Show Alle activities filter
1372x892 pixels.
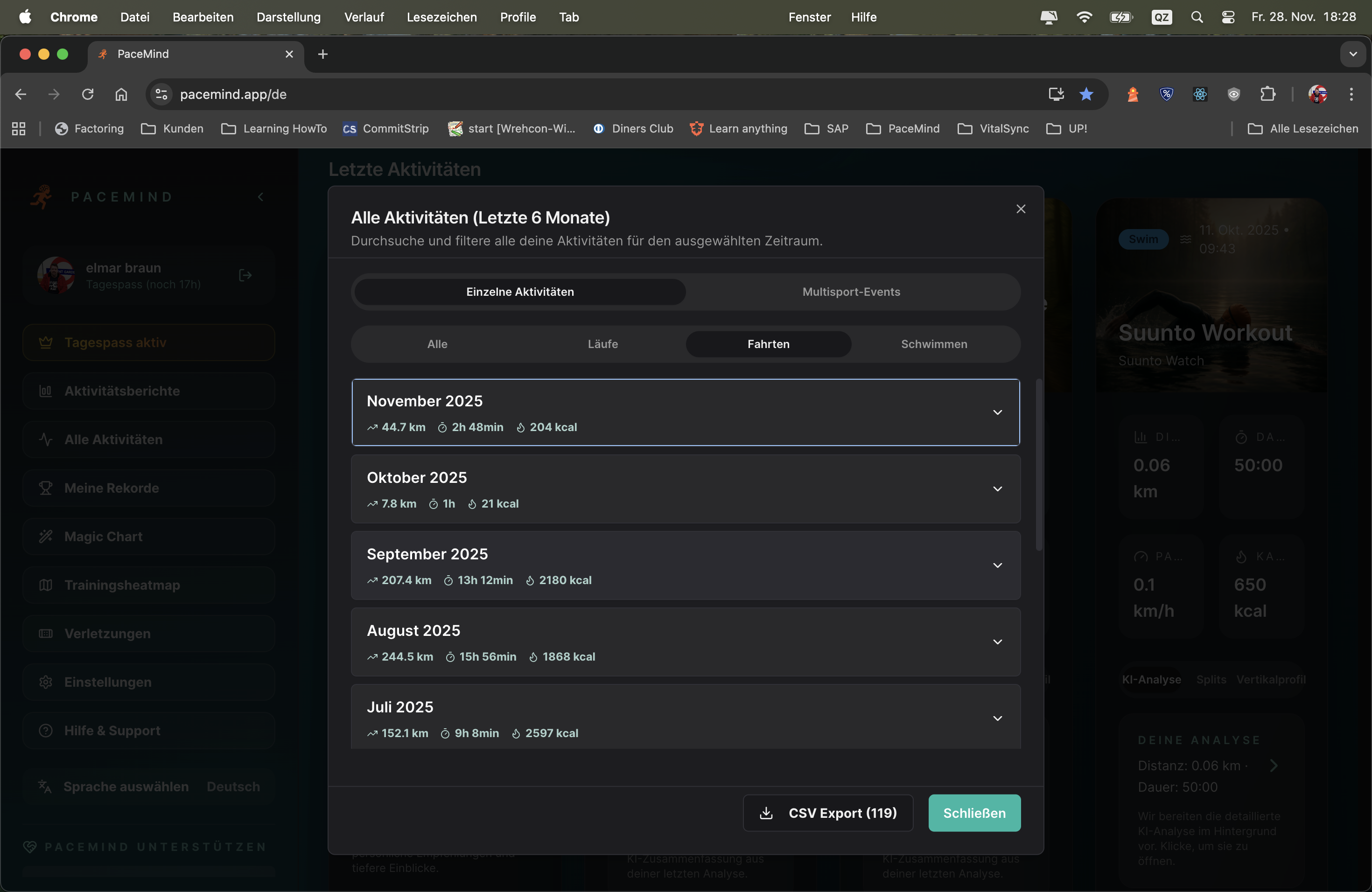[437, 344]
